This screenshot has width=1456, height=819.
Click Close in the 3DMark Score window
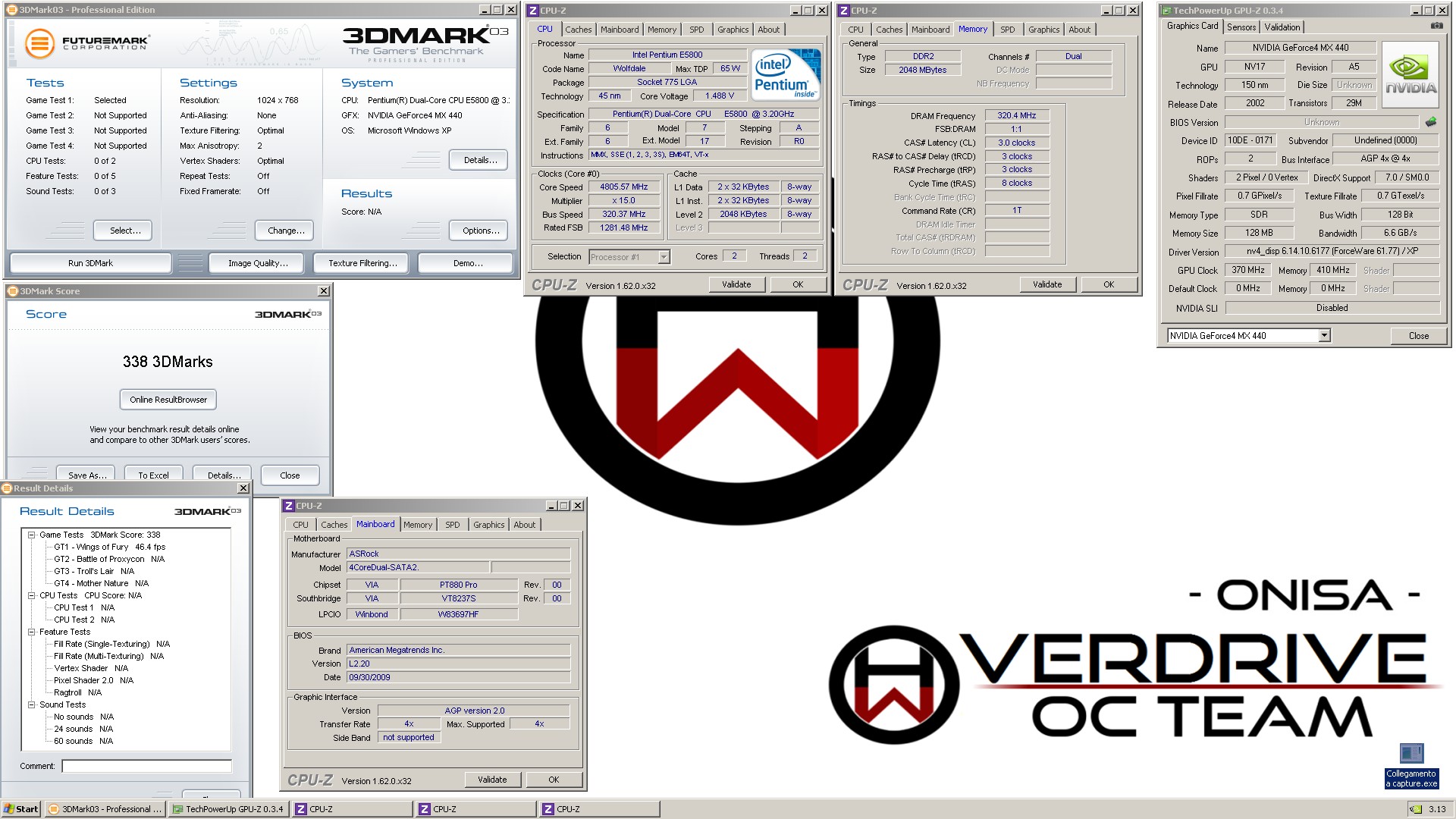click(x=290, y=475)
